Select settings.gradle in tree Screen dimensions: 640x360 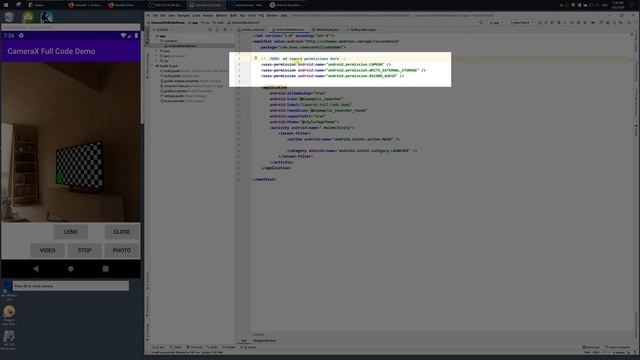pos(183,96)
